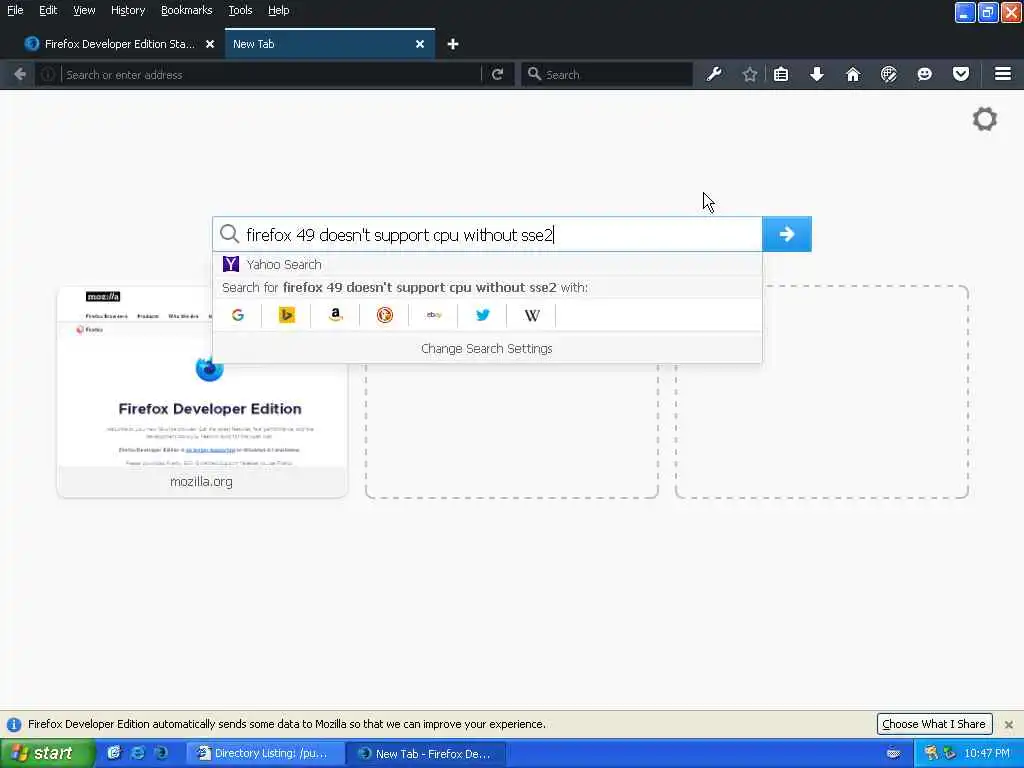Click Choose What I Share button
Screen dimensions: 1024x768
coord(934,724)
